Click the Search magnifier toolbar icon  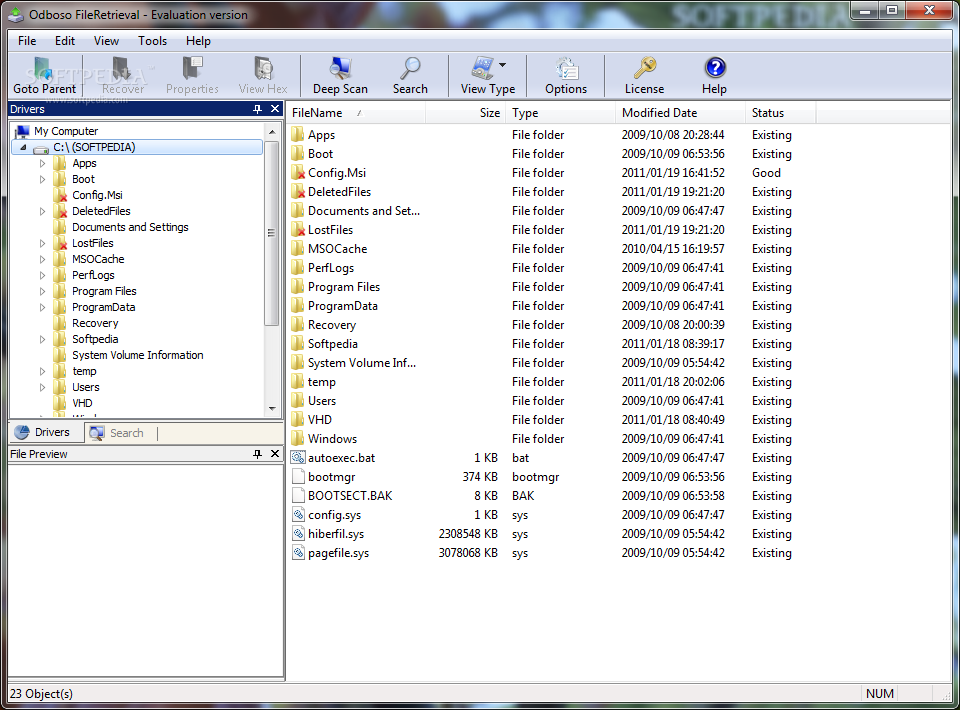pos(410,69)
